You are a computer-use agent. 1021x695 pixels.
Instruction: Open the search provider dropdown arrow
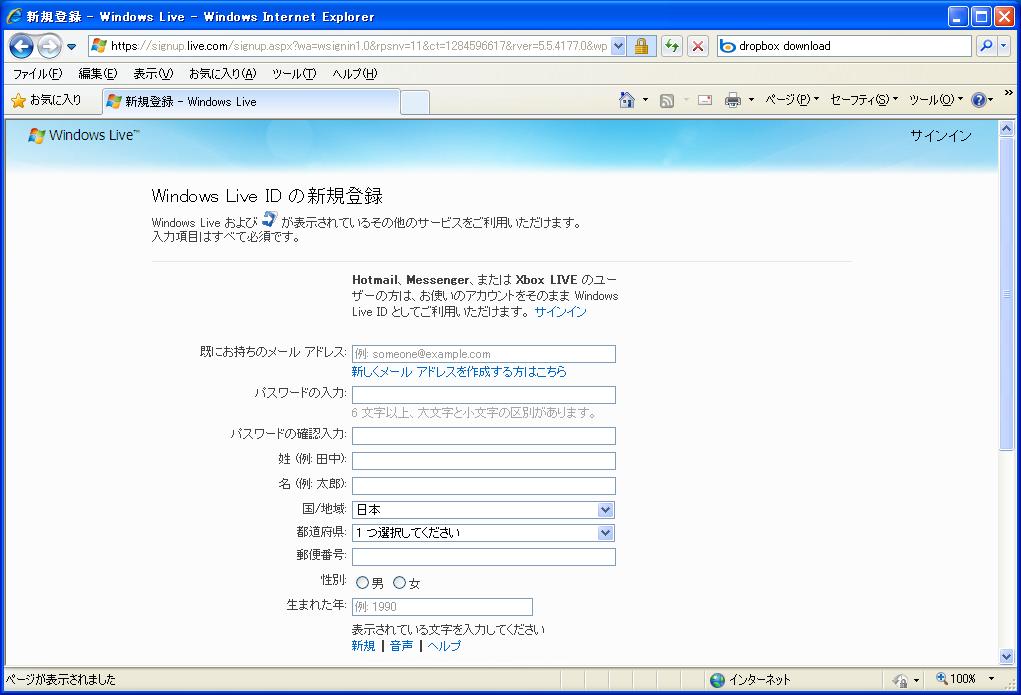coord(1003,46)
